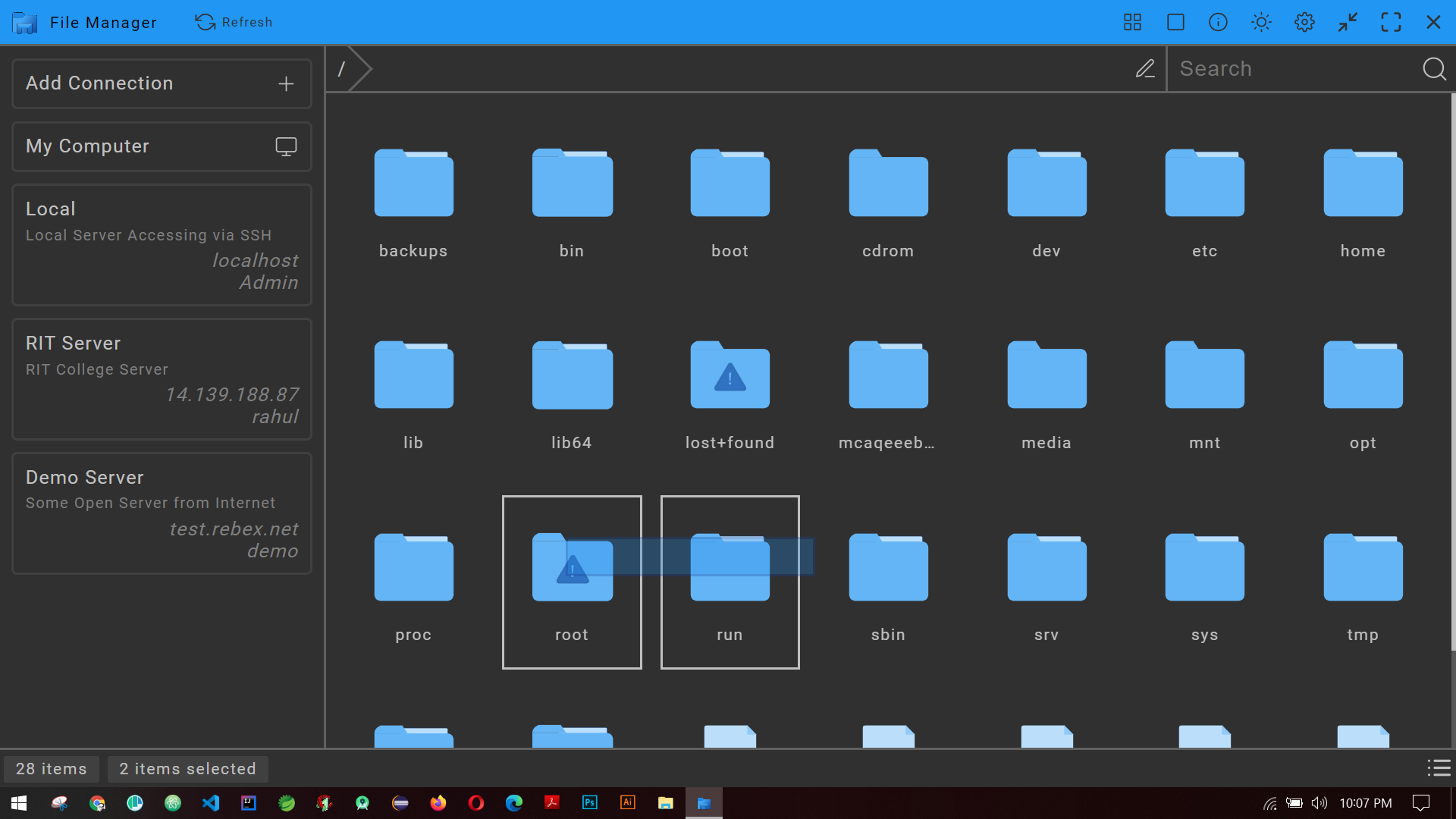Click the 2 items selected label

(x=187, y=768)
